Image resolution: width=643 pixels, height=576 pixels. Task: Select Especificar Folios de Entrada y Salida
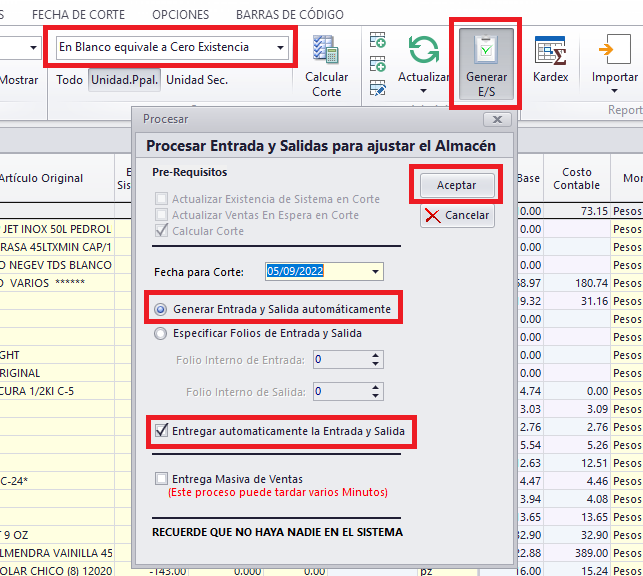pos(160,333)
